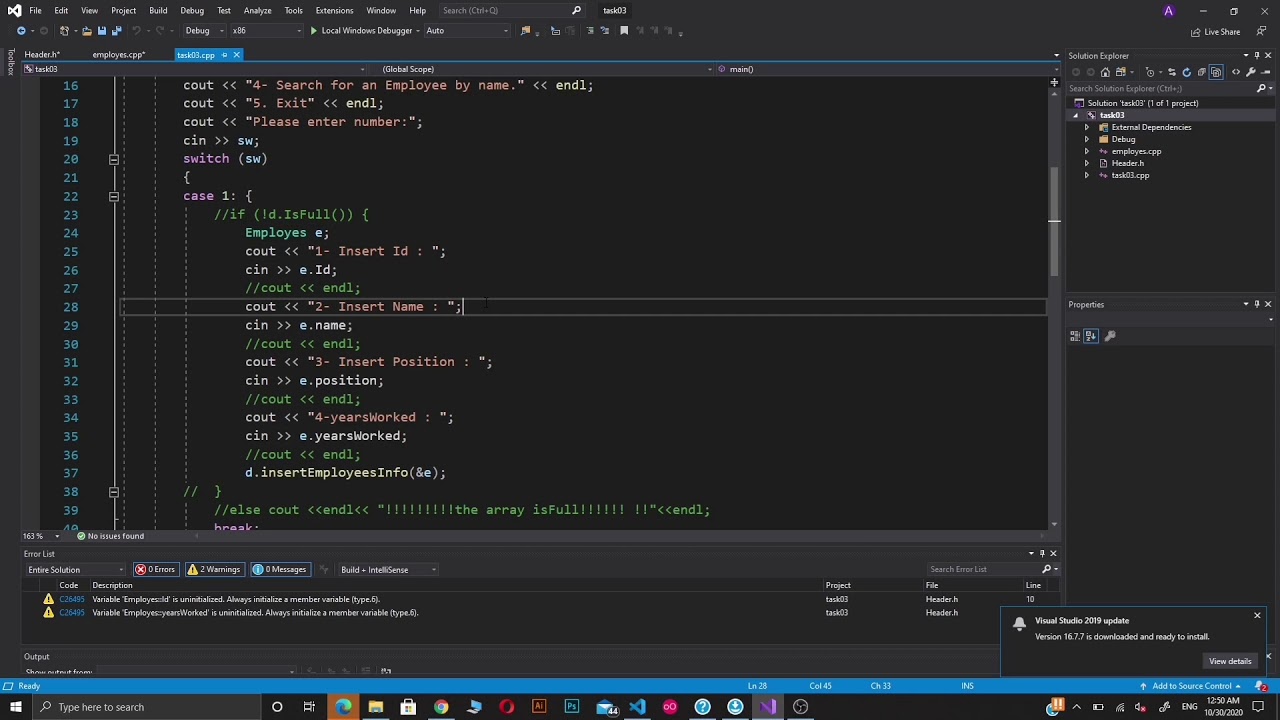
Task: Open Google Chrome from taskbar
Action: pos(441,707)
